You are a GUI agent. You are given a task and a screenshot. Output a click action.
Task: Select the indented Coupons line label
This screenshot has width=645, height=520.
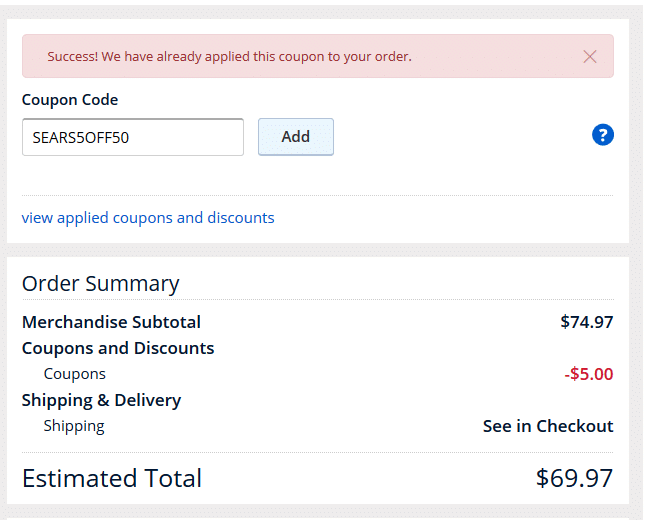click(x=75, y=374)
